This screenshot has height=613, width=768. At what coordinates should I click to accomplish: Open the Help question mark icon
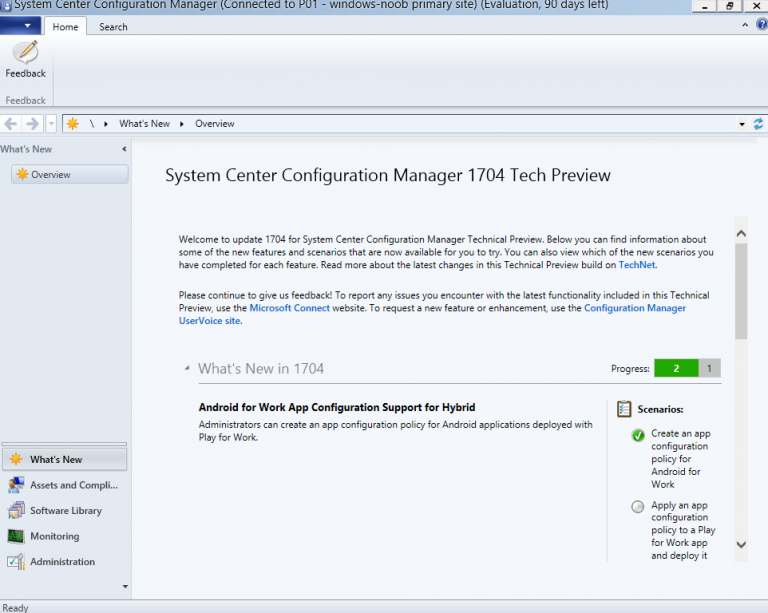click(x=762, y=24)
